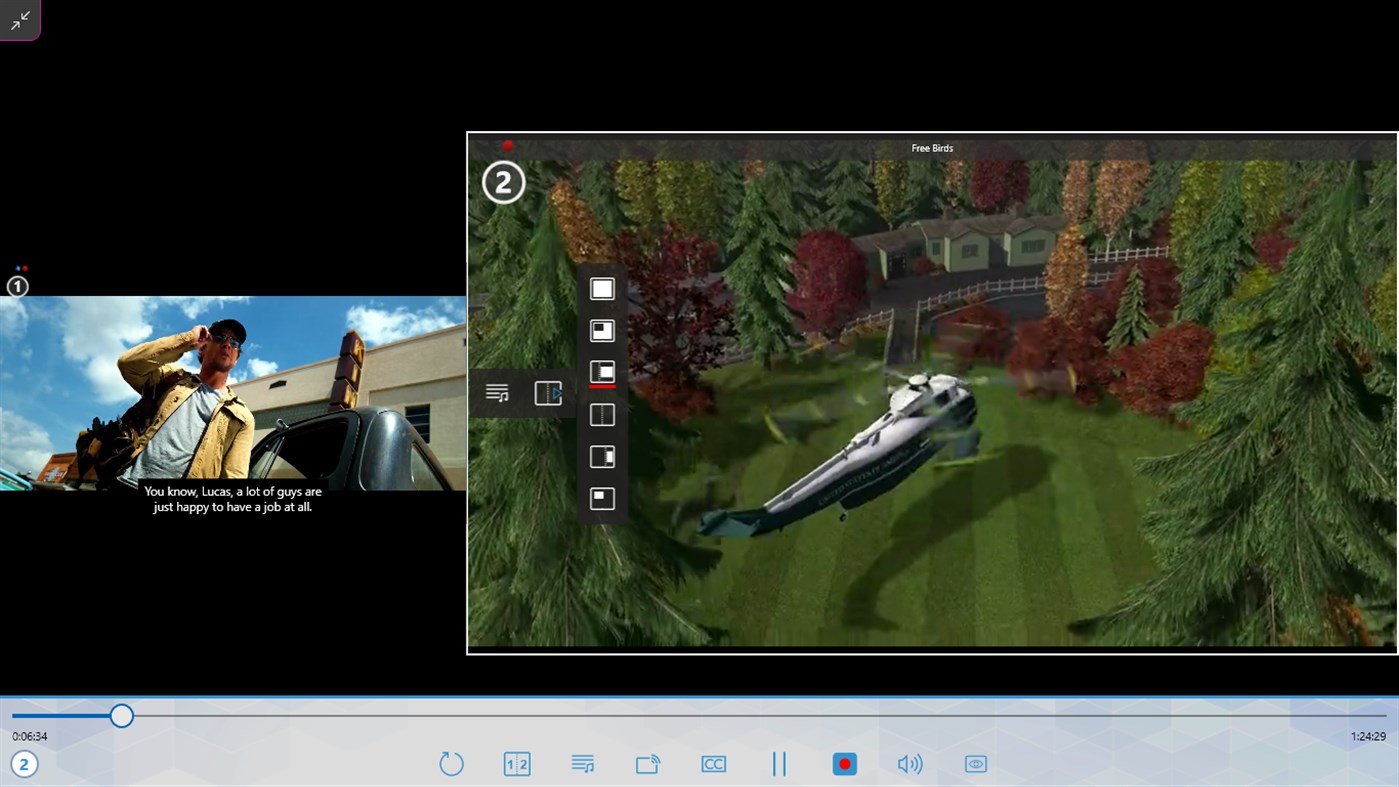
Task: Toggle pause with the pause bars
Action: coord(779,763)
